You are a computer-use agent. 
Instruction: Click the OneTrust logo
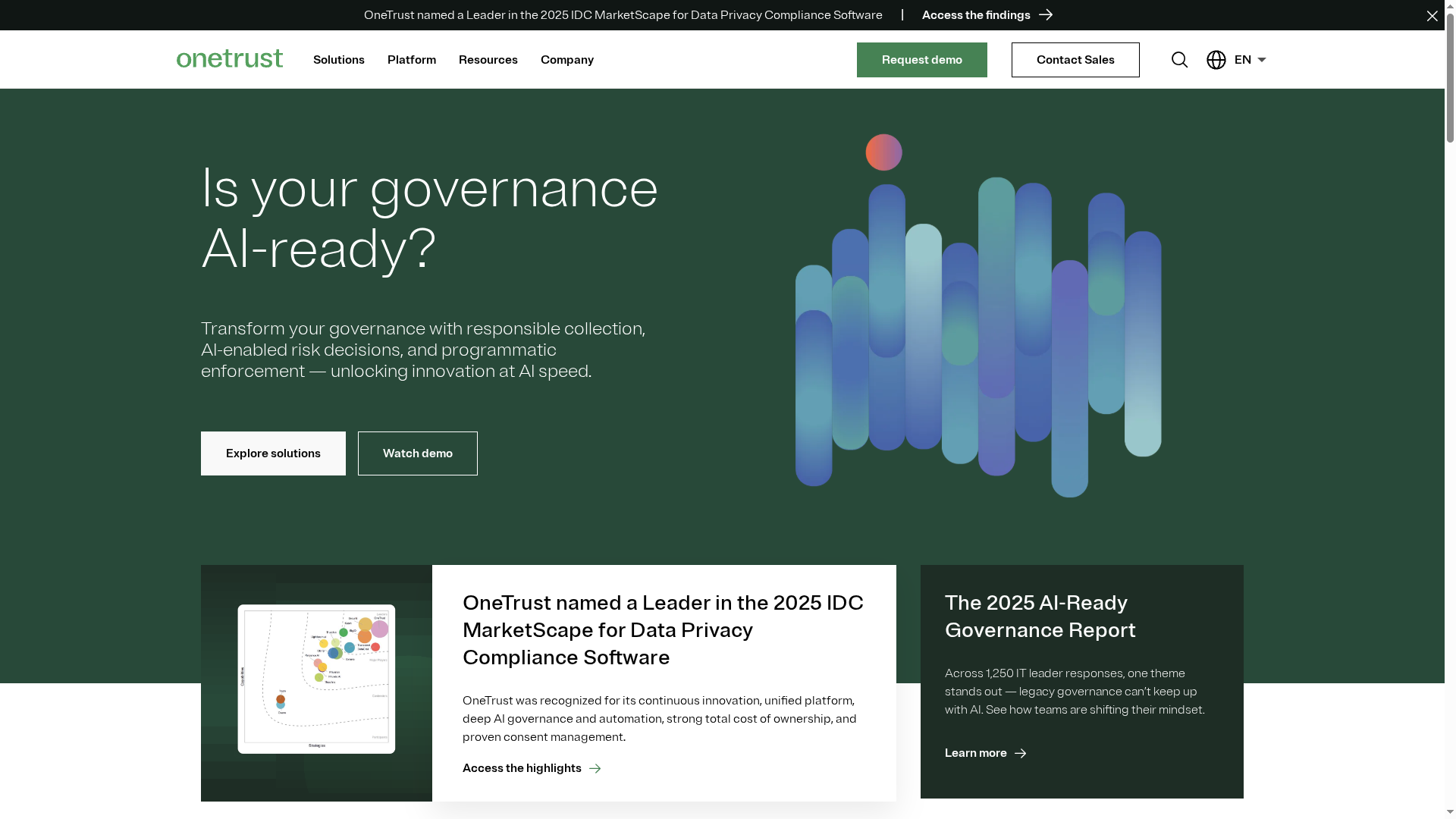click(230, 59)
